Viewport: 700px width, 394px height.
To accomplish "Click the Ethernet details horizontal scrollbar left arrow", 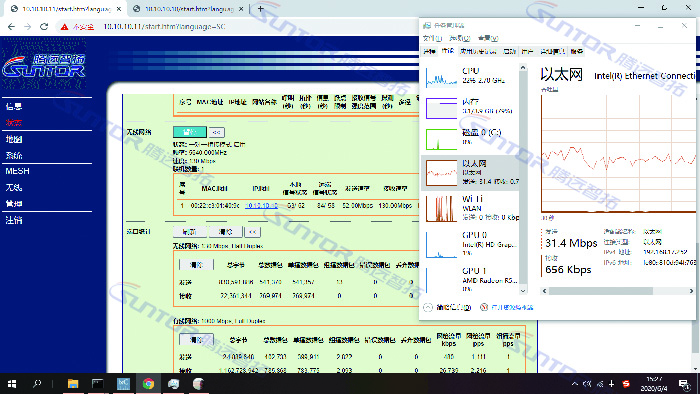I will (544, 291).
